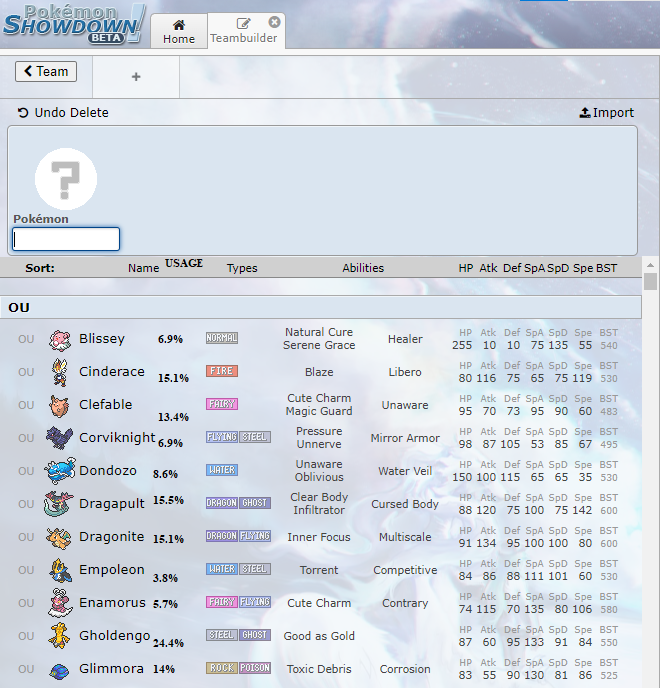Select the Gholdengo sprite icon

(59, 636)
